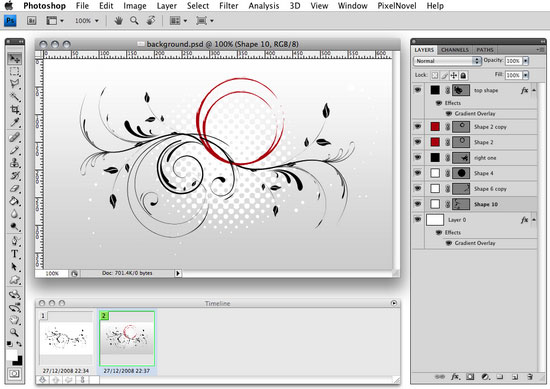The image size is (550, 389).
Task: Open the Arrange Documents dropdown
Action: click(178, 21)
